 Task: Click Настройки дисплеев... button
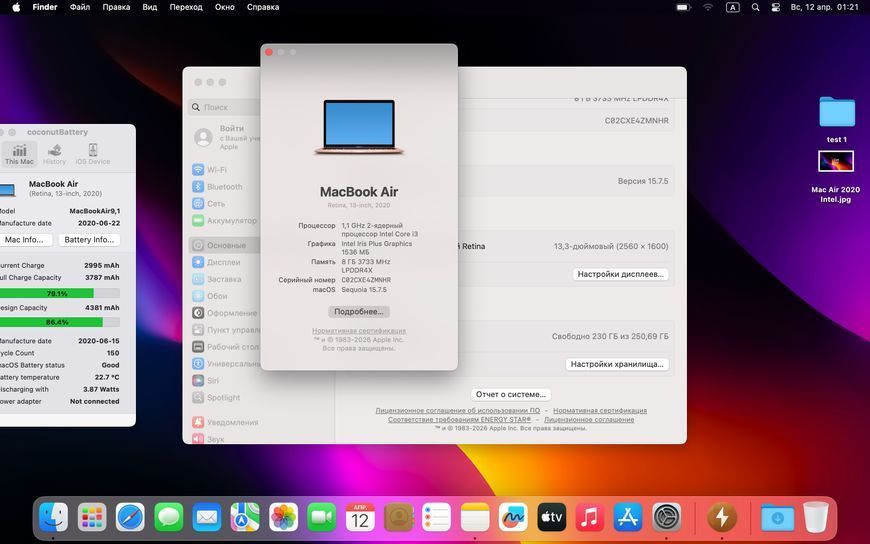pos(620,274)
